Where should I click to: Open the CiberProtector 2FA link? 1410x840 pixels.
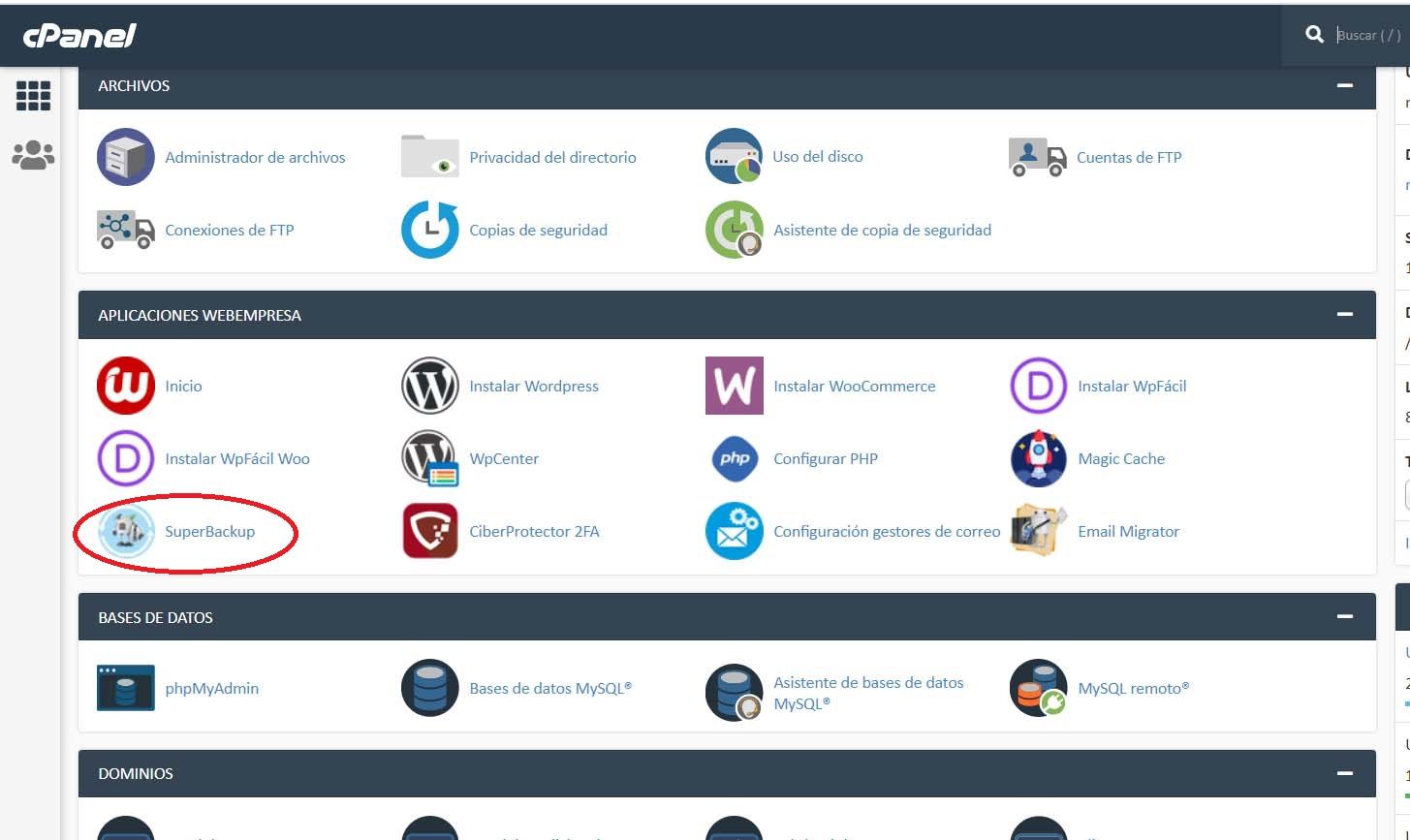[534, 531]
